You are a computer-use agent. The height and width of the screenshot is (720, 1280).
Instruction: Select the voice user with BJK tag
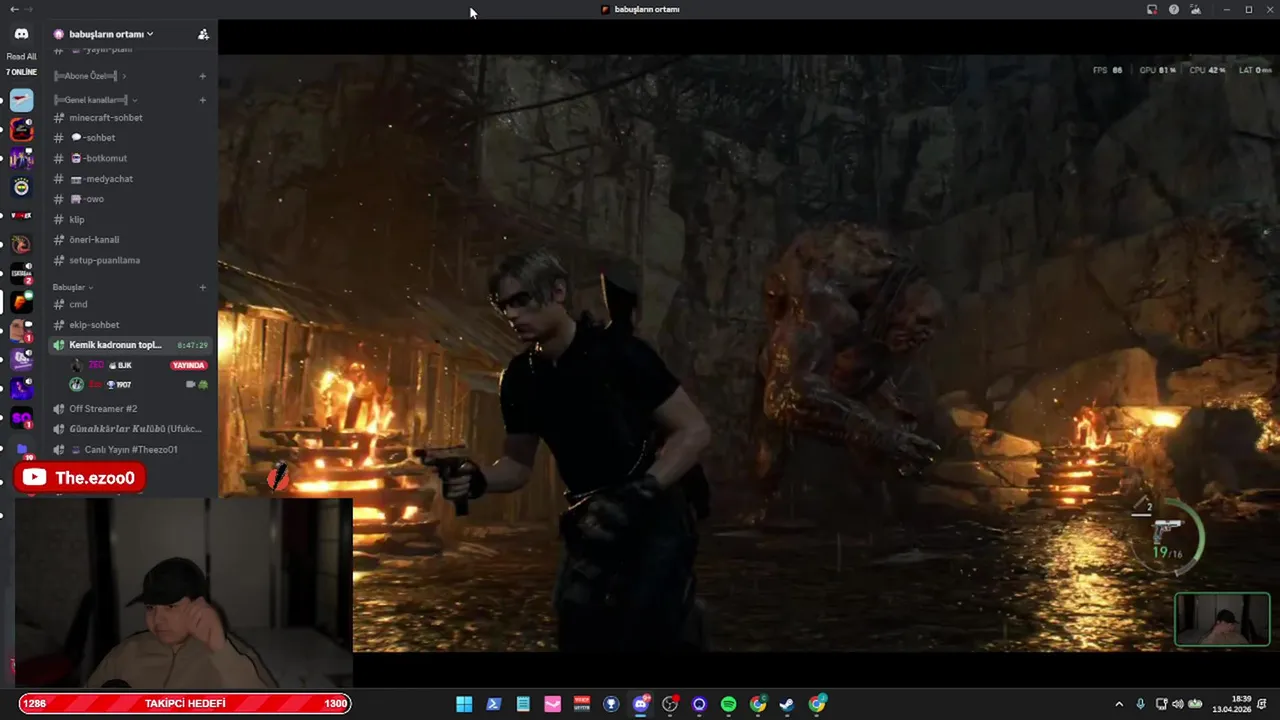(x=138, y=365)
